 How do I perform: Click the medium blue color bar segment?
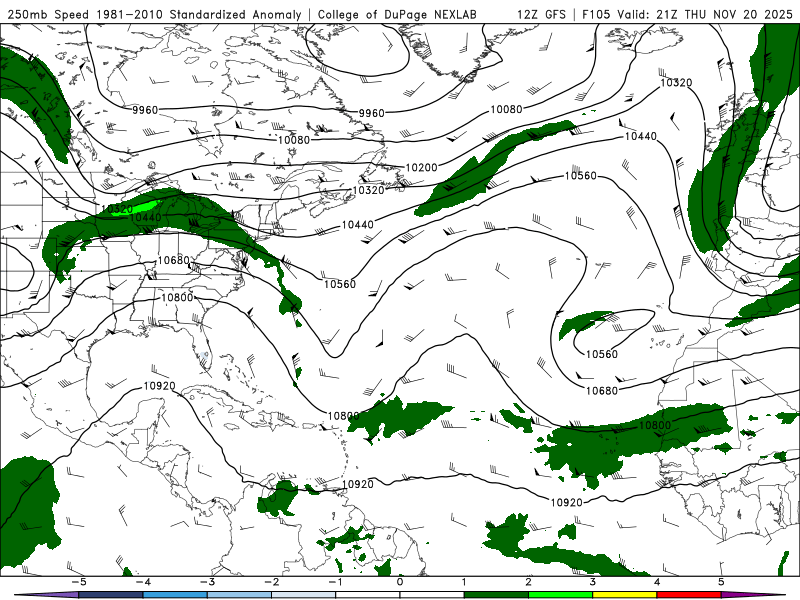[175, 595]
